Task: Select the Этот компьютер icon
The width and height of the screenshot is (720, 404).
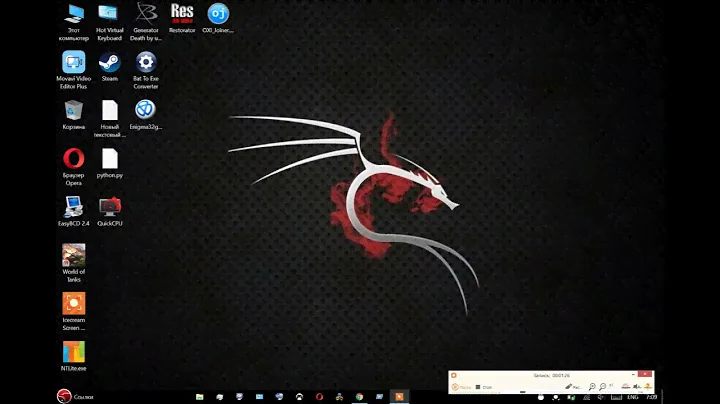Action: point(74,14)
